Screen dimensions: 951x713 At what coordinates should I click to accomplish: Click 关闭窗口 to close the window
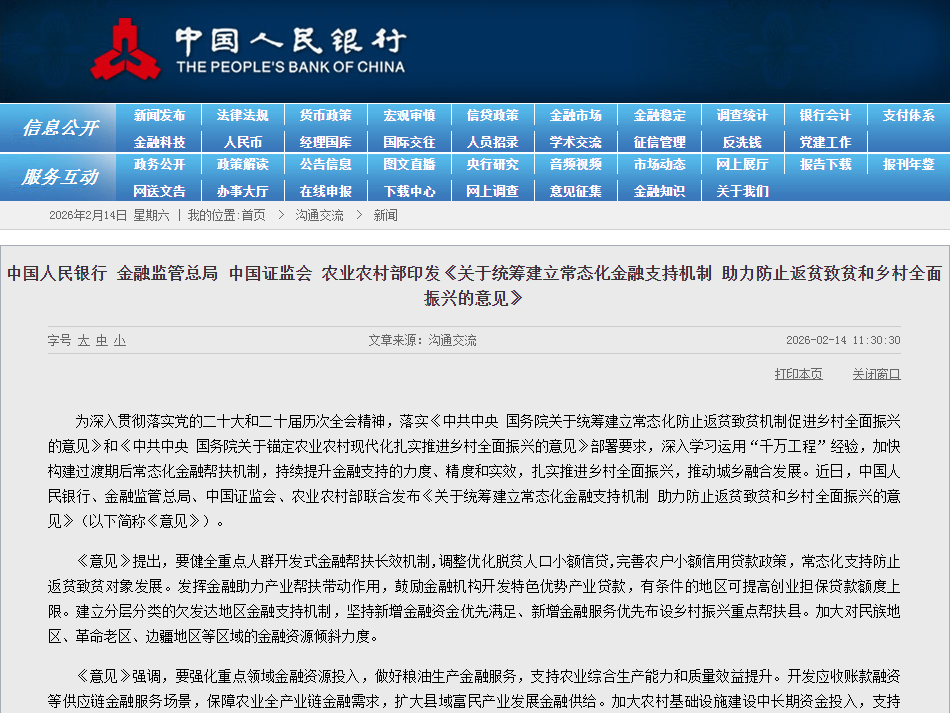click(x=876, y=374)
